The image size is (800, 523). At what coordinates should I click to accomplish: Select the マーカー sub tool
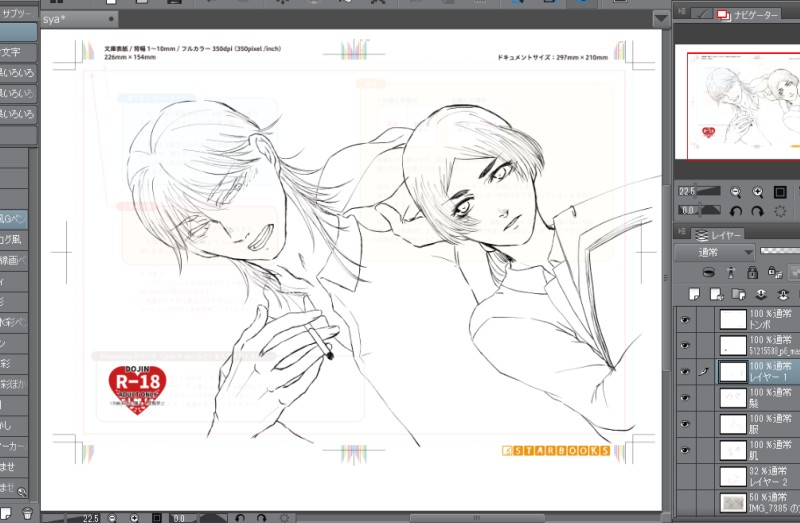(14, 446)
